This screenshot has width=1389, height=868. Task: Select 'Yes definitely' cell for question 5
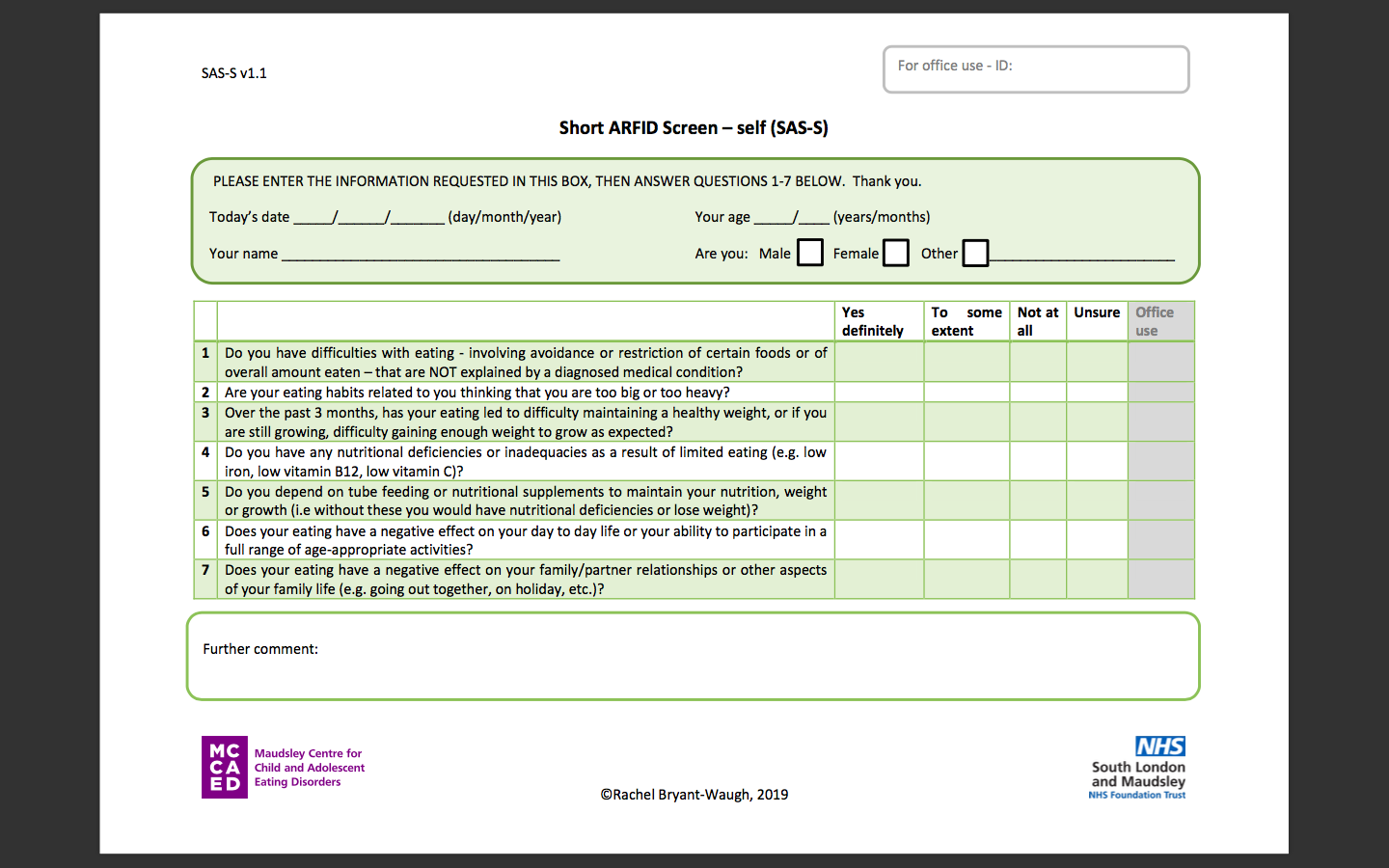point(879,501)
